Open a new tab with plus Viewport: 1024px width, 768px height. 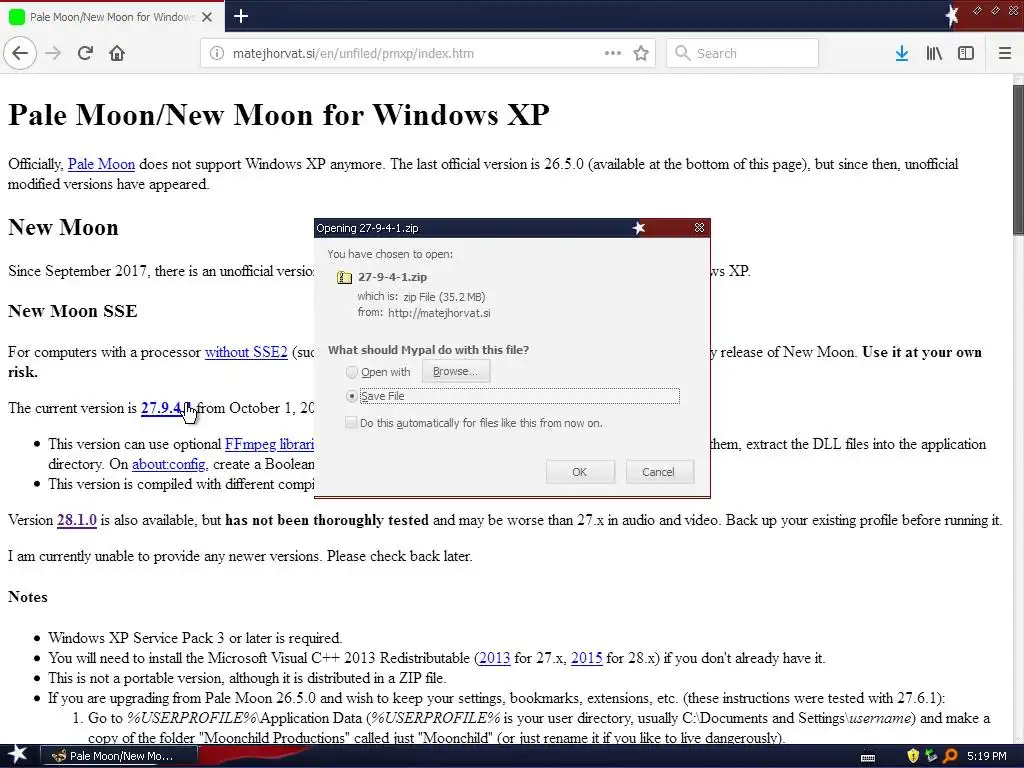pyautogui.click(x=241, y=16)
